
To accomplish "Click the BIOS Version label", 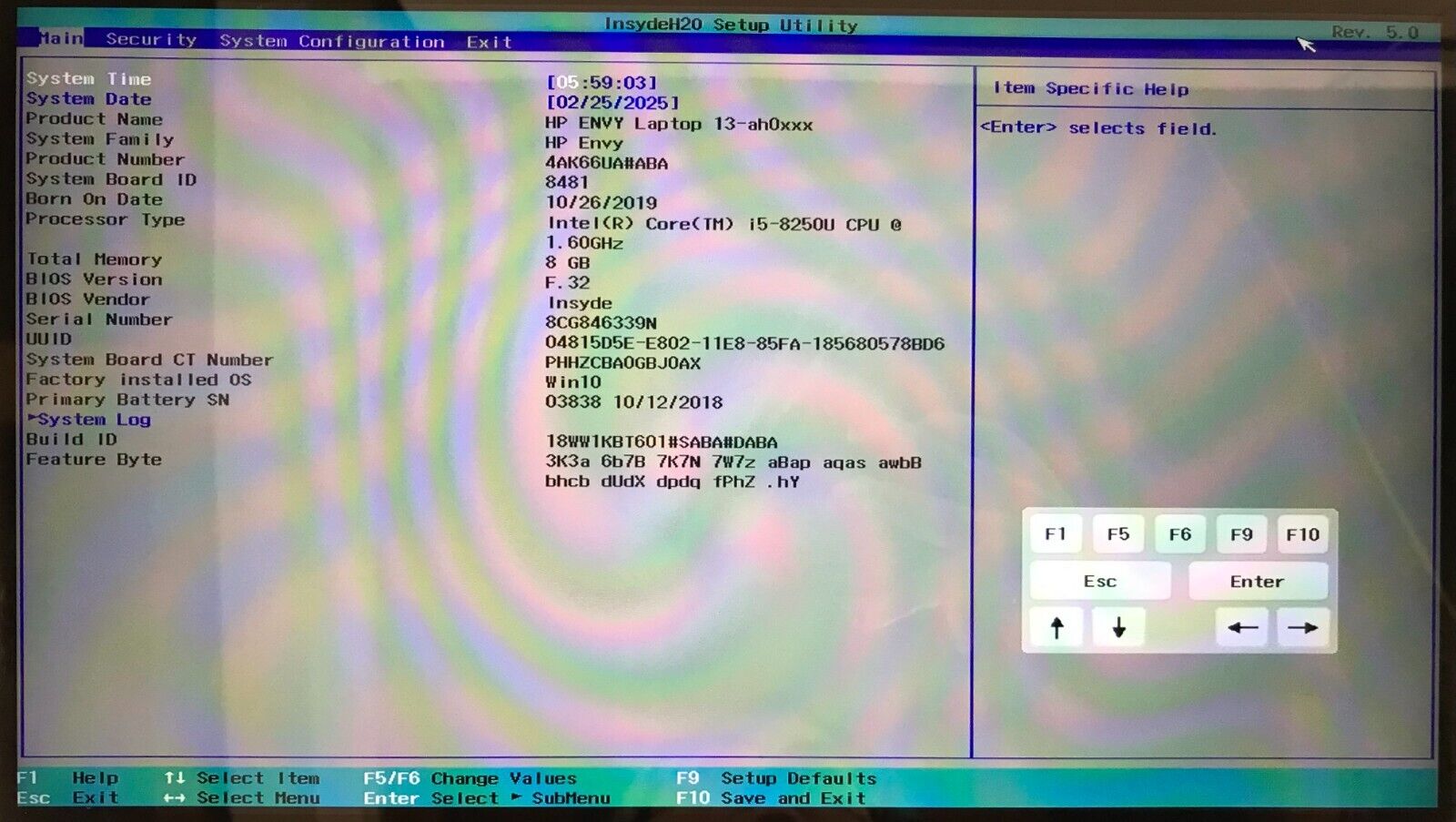I will [94, 279].
